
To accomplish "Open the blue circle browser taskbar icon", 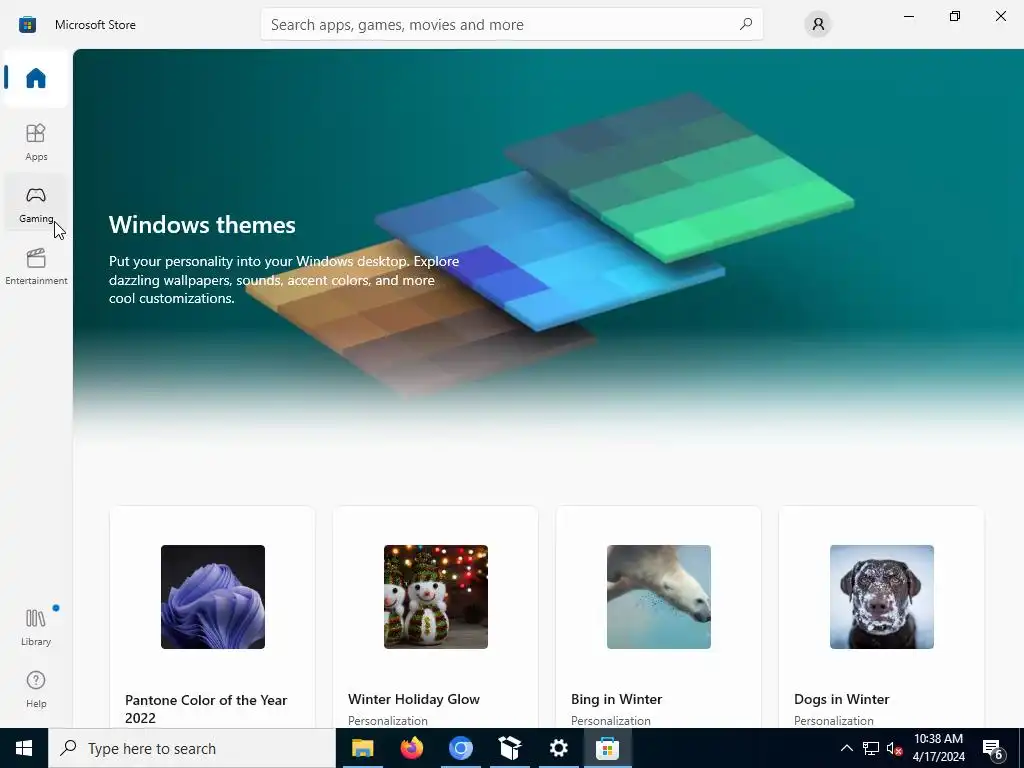I will pos(460,748).
